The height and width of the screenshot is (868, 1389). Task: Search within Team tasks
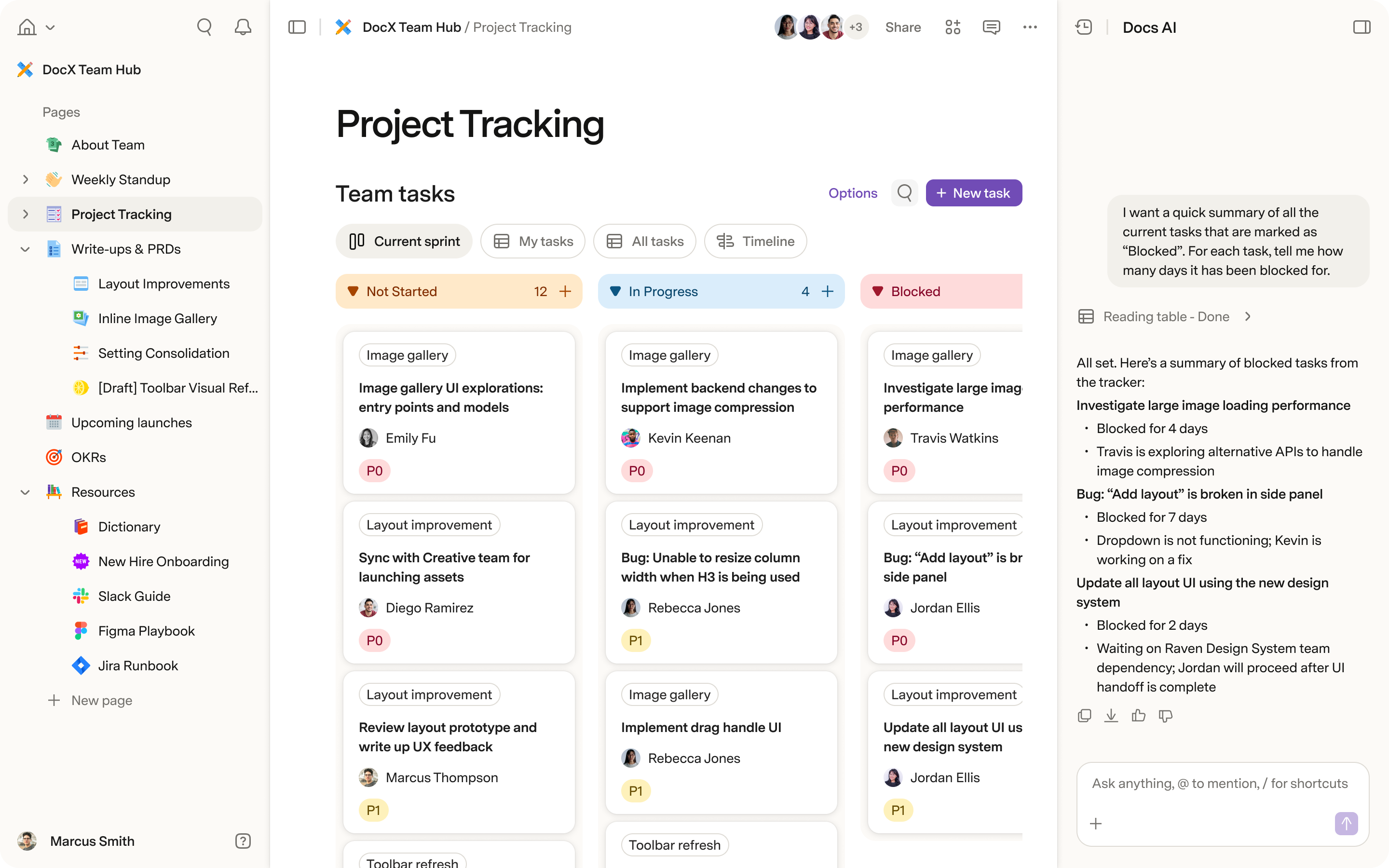(x=904, y=193)
